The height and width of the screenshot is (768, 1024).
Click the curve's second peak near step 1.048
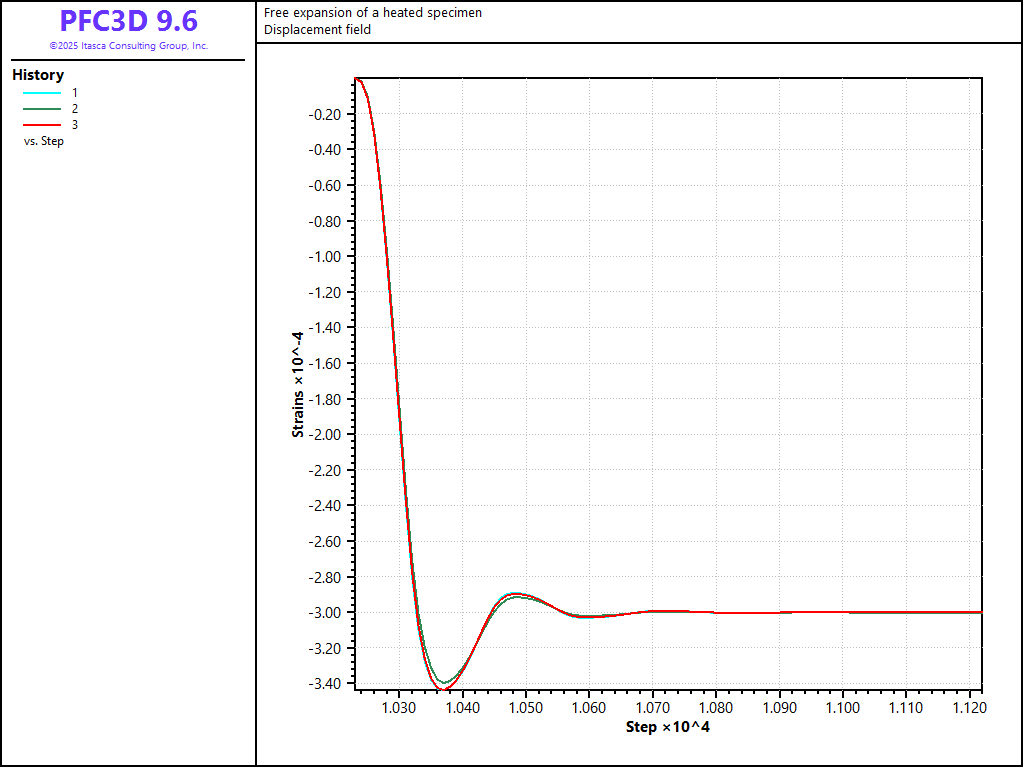[516, 594]
